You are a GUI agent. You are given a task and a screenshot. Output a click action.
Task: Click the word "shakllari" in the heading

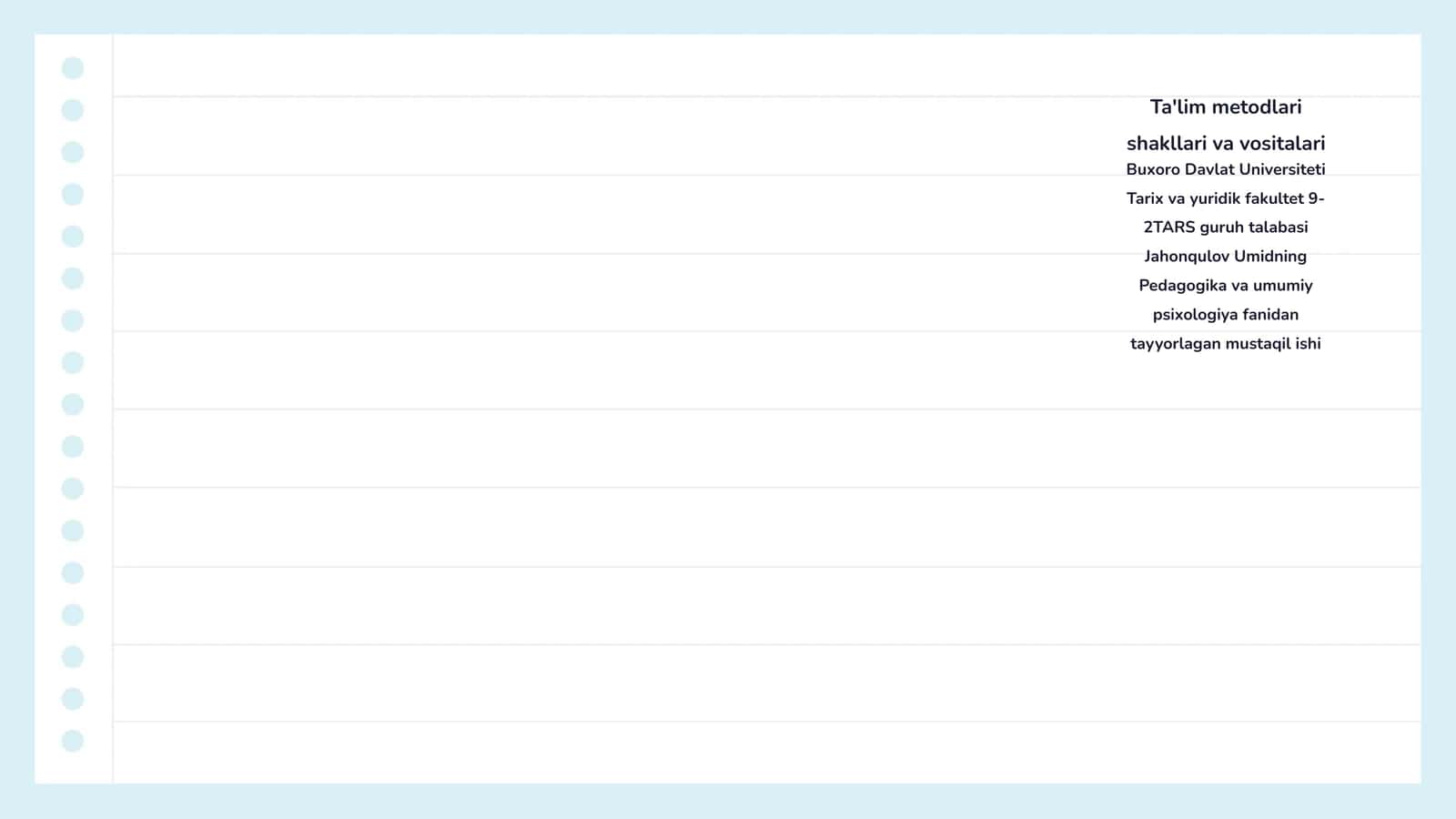click(x=1167, y=144)
